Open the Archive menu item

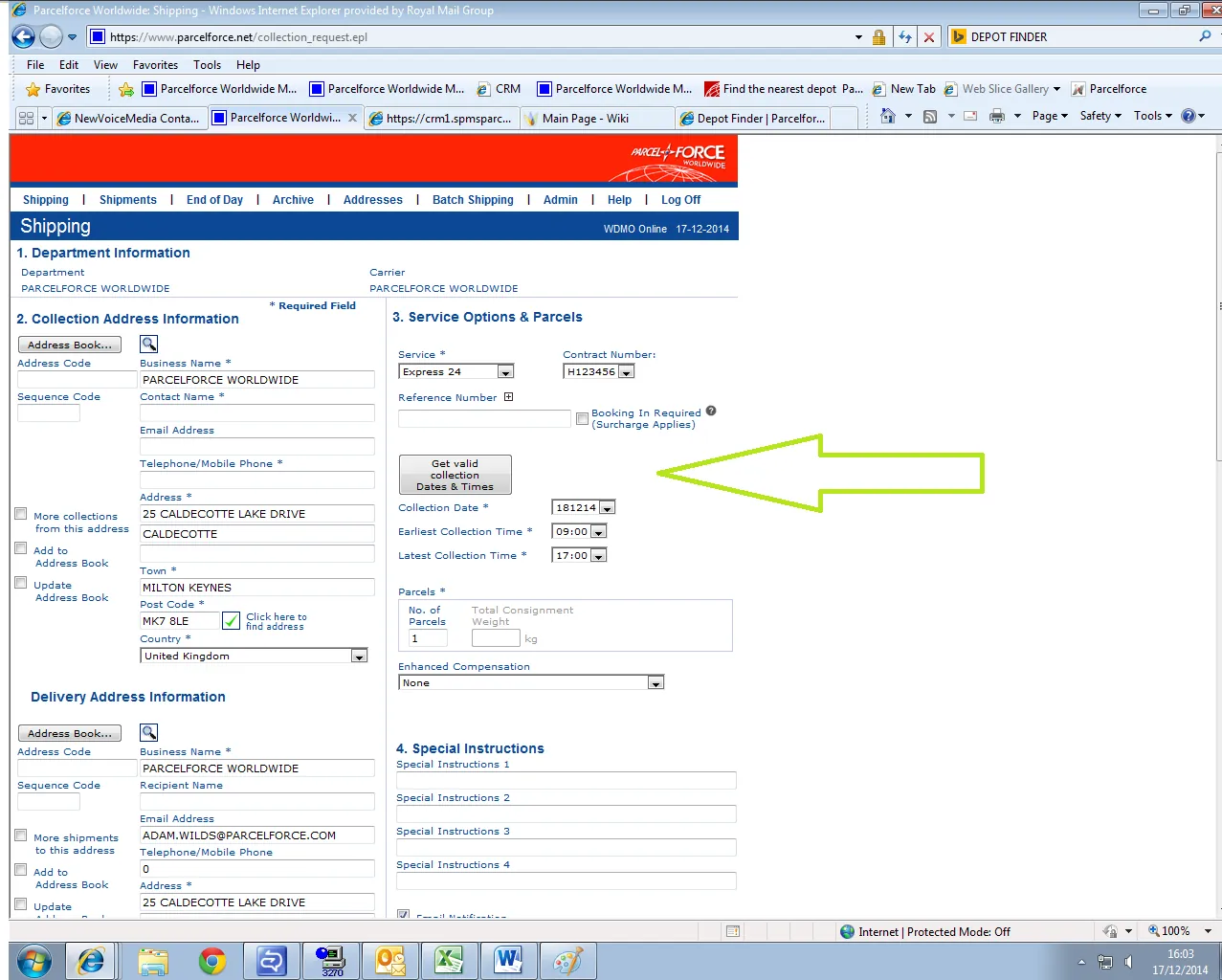[293, 200]
